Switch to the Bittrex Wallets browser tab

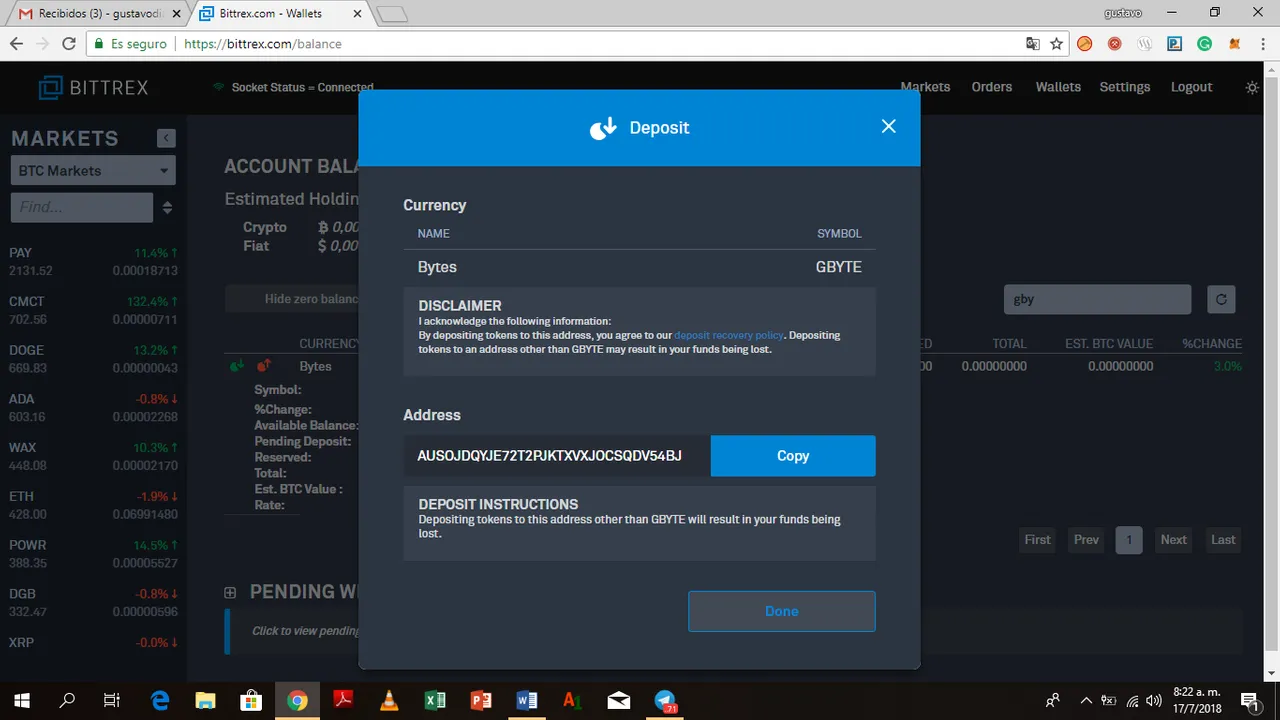point(282,14)
